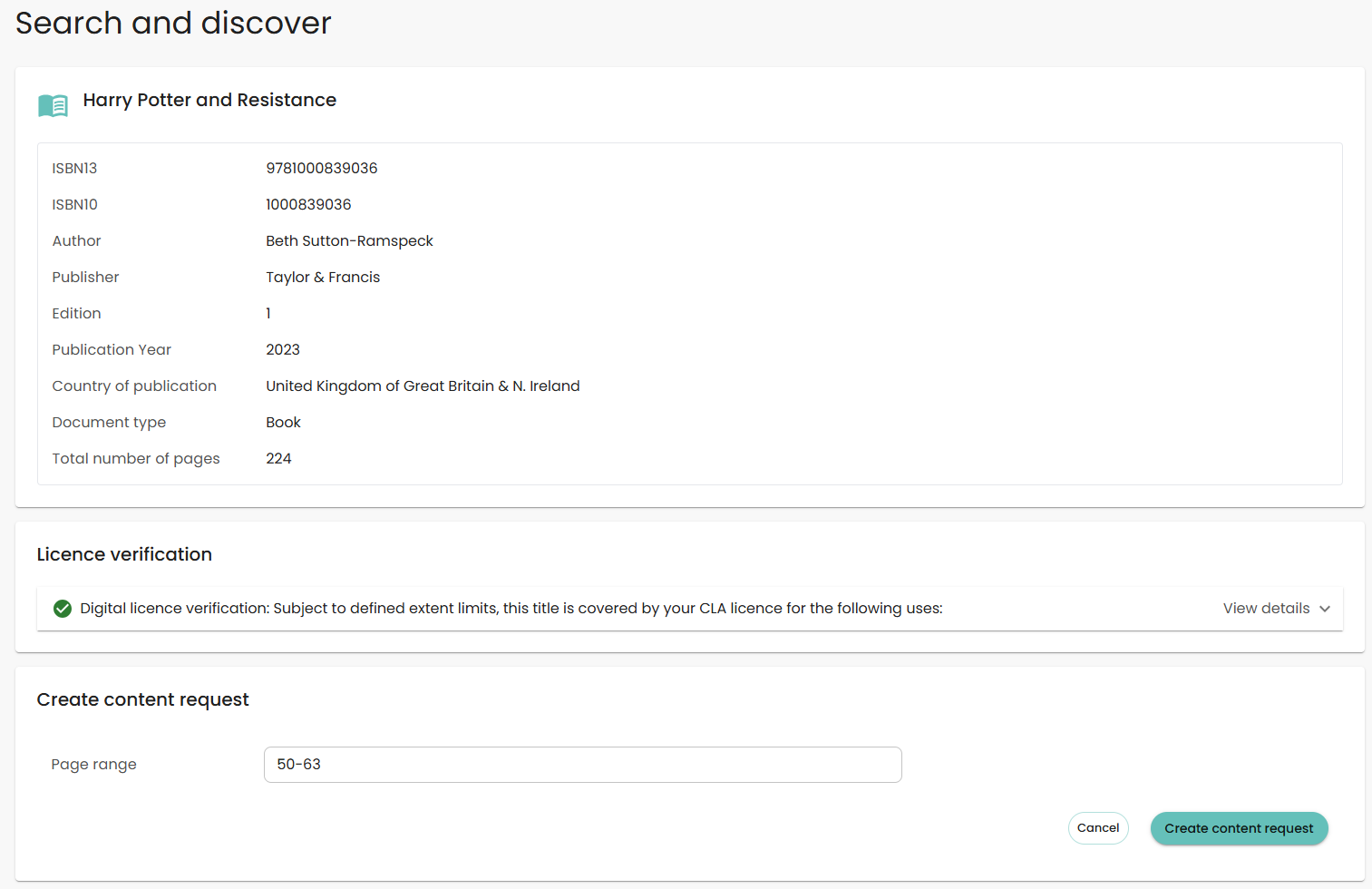Click publisher name Taylor & Francis

point(323,277)
